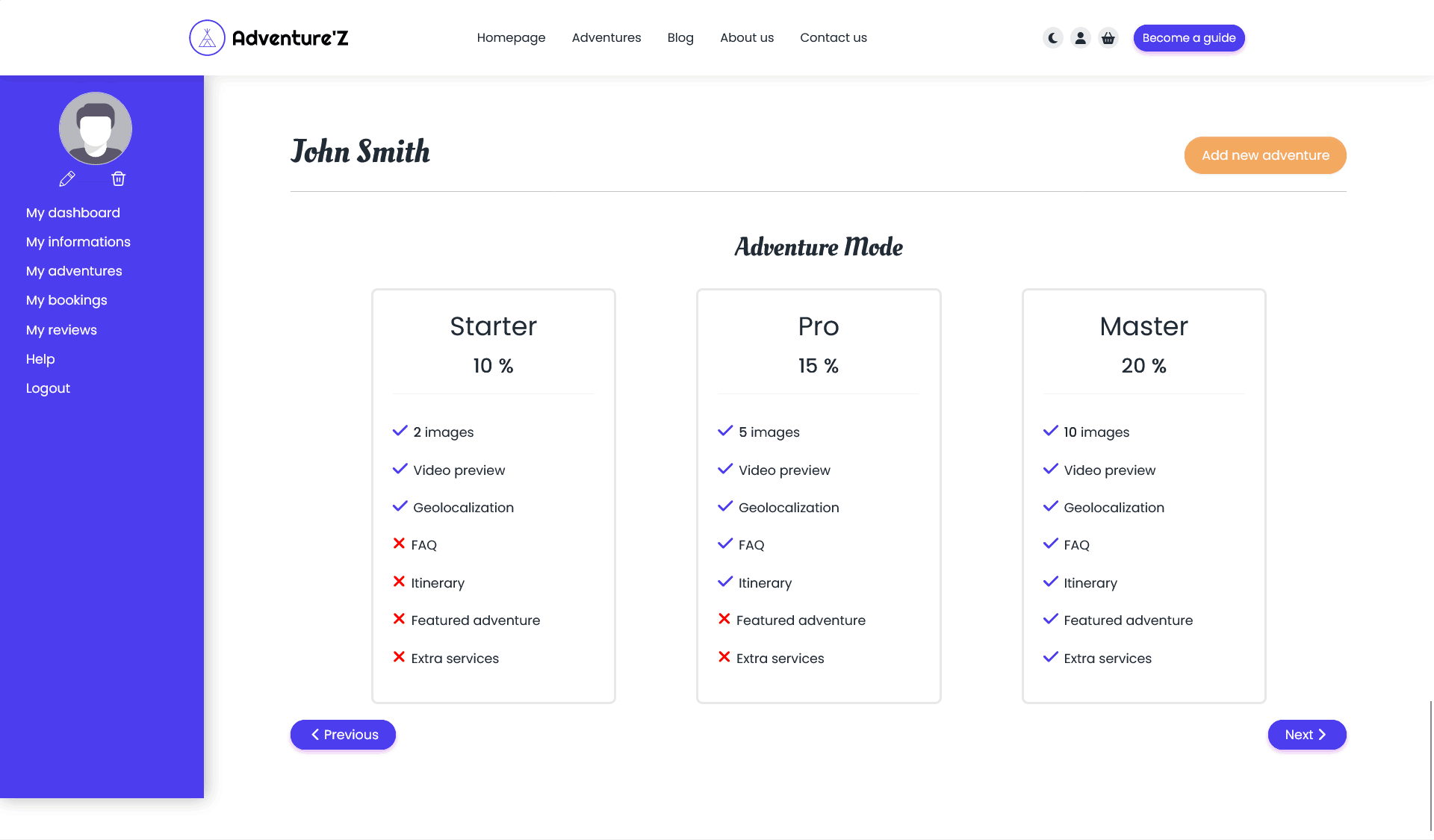Click the red cross beside Pro Featured adventure
The width and height of the screenshot is (1434, 840).
pyautogui.click(x=724, y=619)
